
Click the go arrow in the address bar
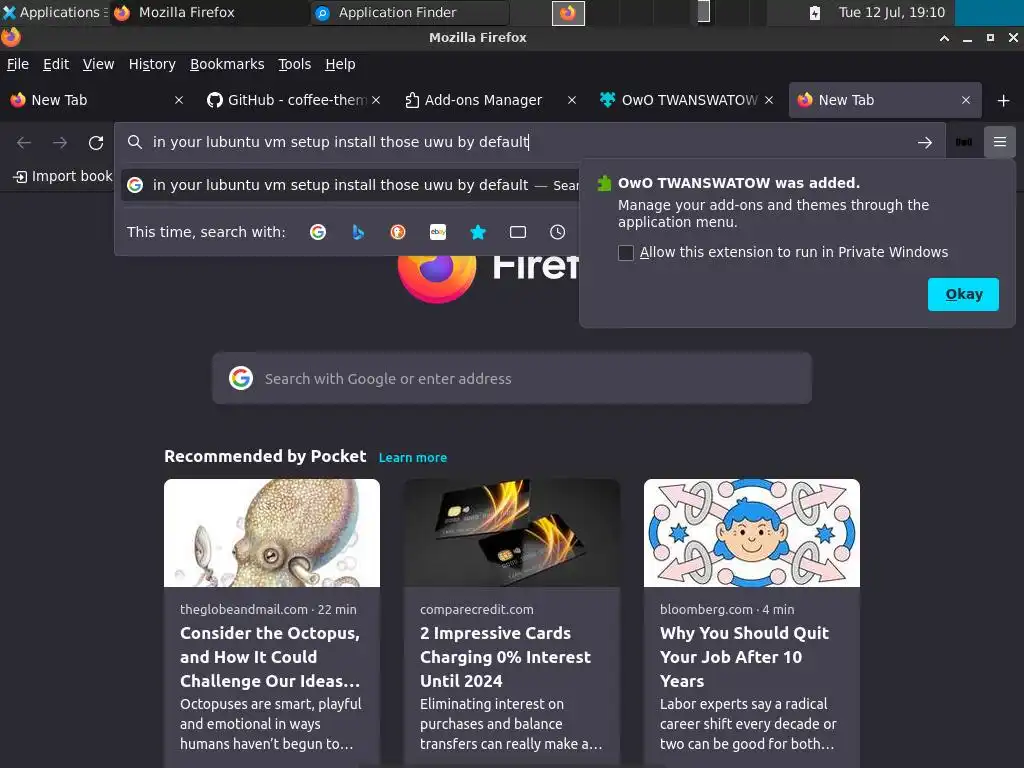pyautogui.click(x=925, y=142)
